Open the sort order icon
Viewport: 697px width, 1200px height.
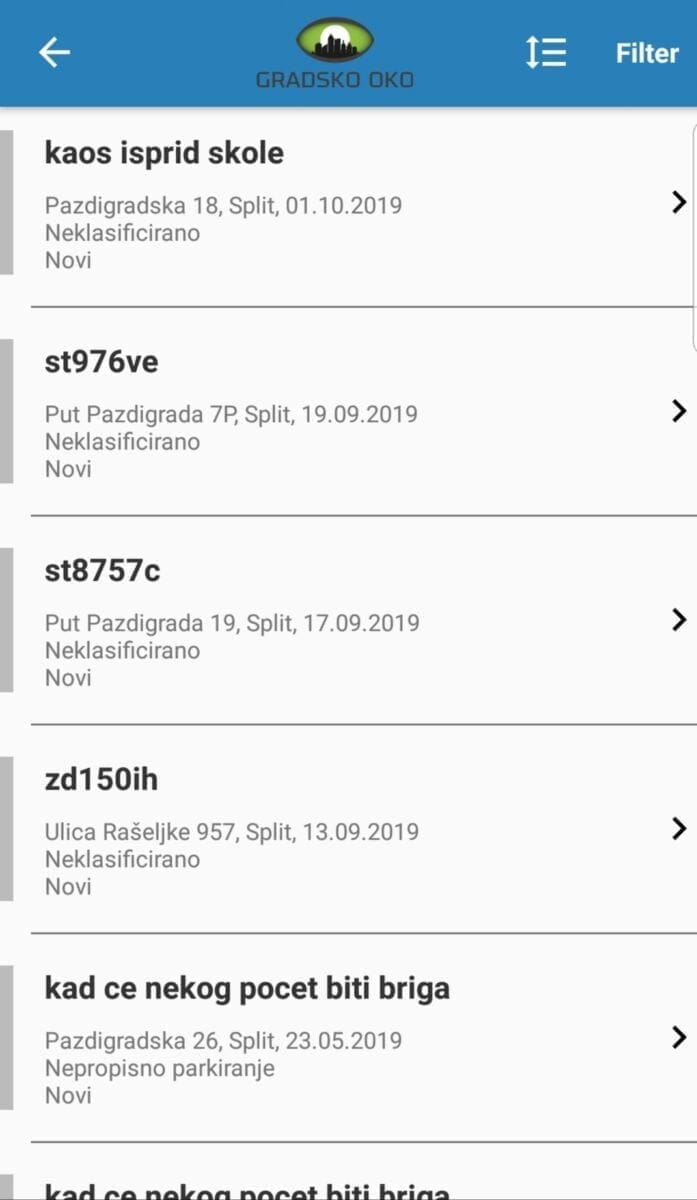(546, 53)
